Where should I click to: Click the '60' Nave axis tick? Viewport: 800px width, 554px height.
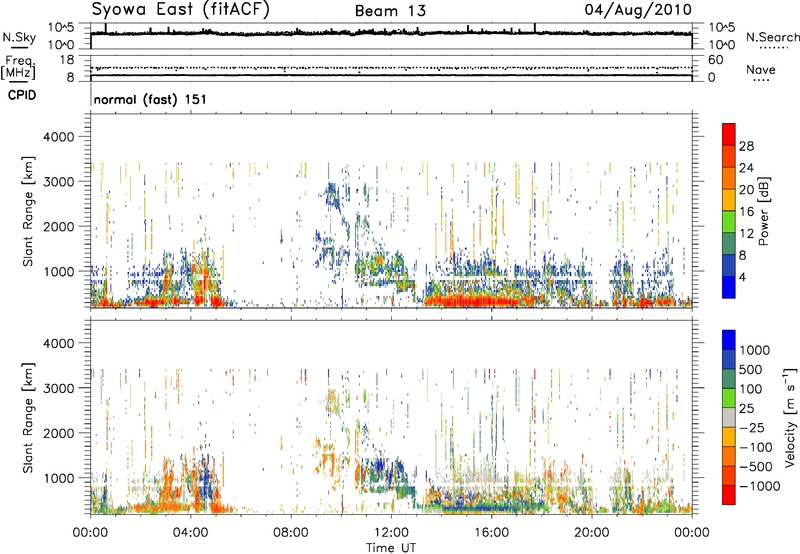coord(715,60)
